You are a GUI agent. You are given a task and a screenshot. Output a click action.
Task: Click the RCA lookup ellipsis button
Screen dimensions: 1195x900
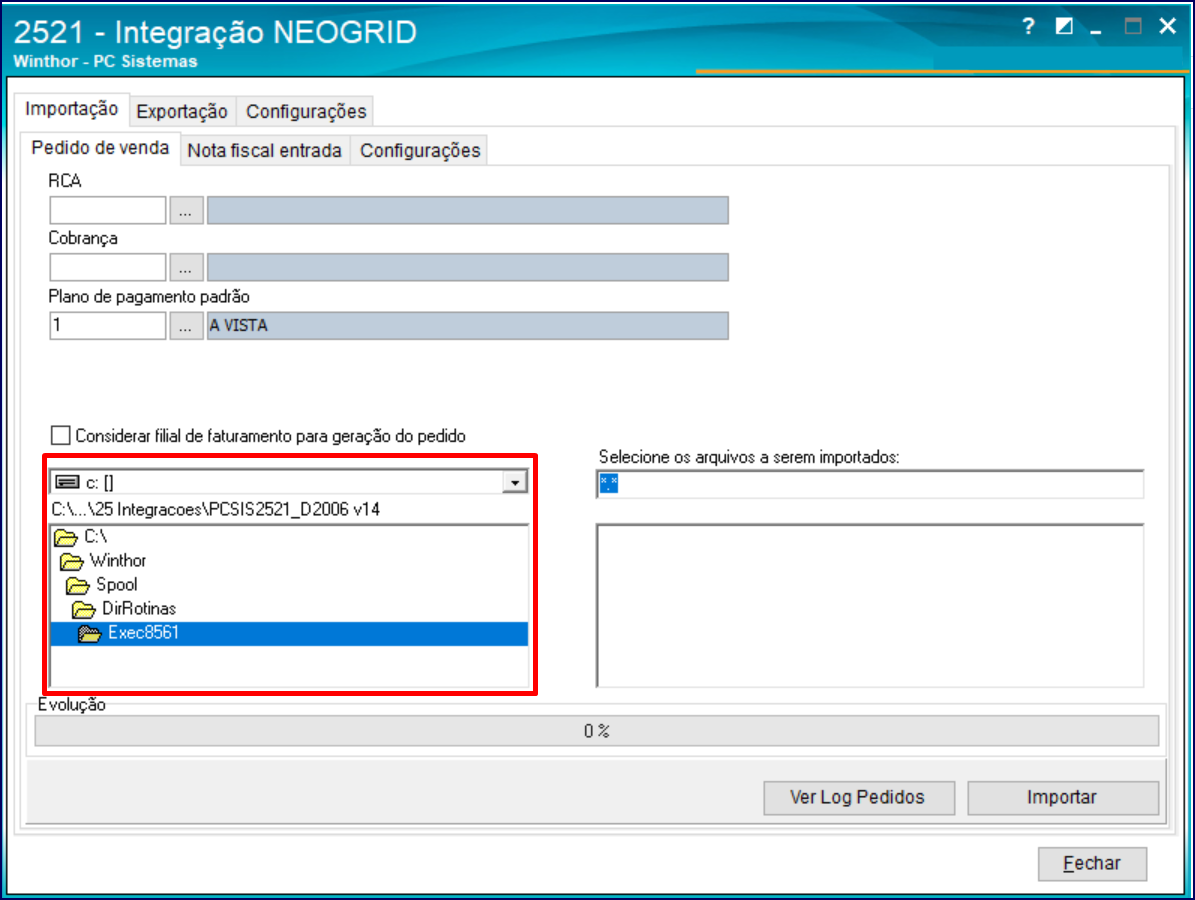click(186, 210)
